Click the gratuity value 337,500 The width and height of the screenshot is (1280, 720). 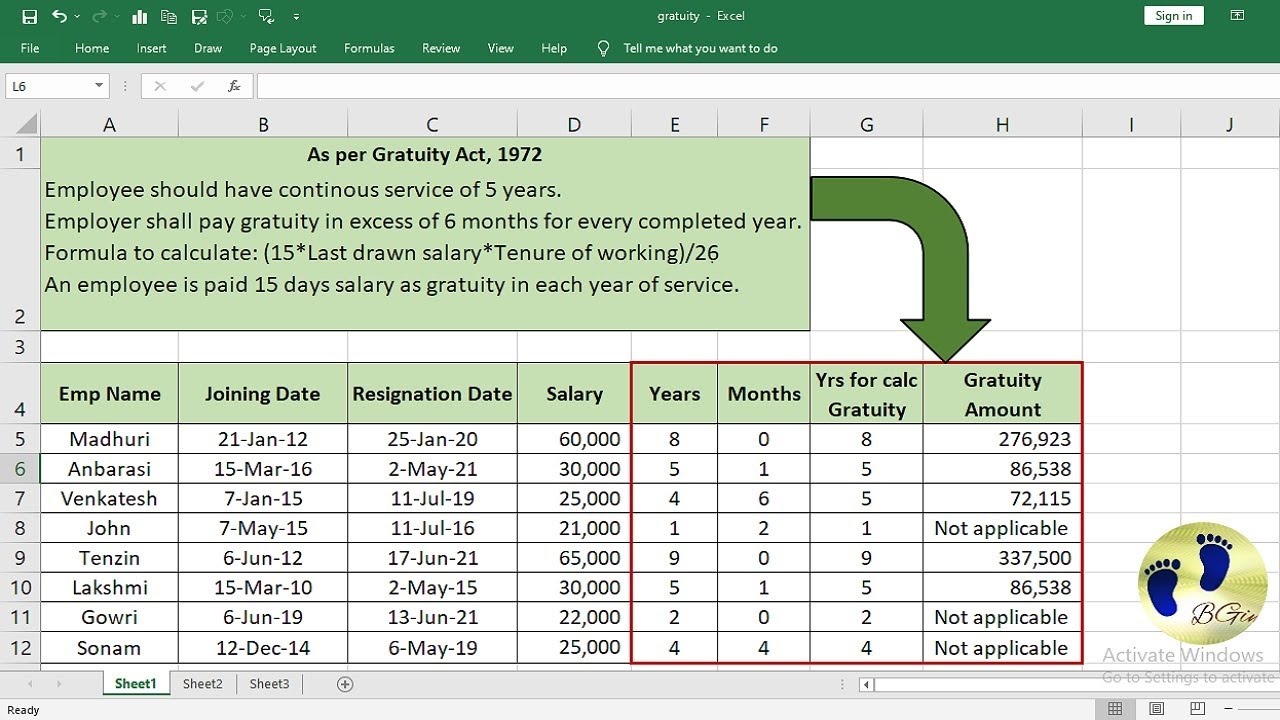pos(1002,558)
